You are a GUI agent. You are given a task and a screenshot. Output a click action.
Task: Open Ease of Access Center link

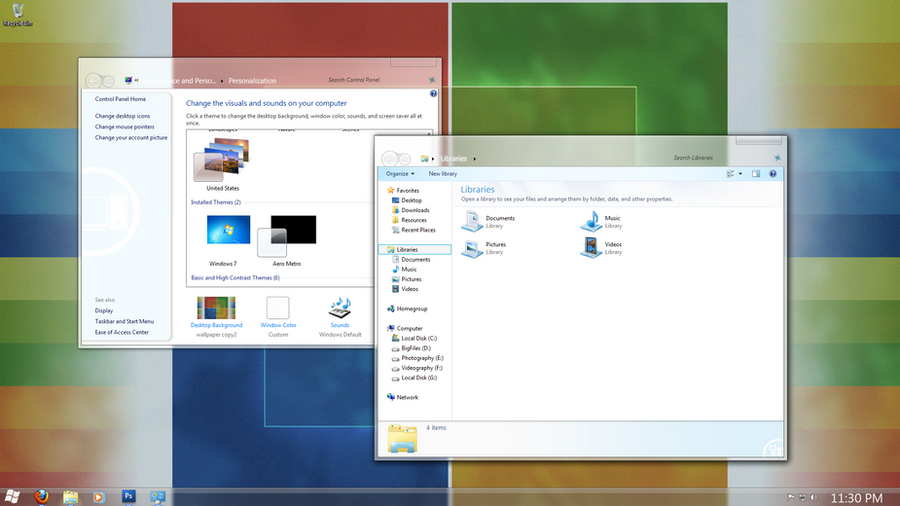[122, 333]
